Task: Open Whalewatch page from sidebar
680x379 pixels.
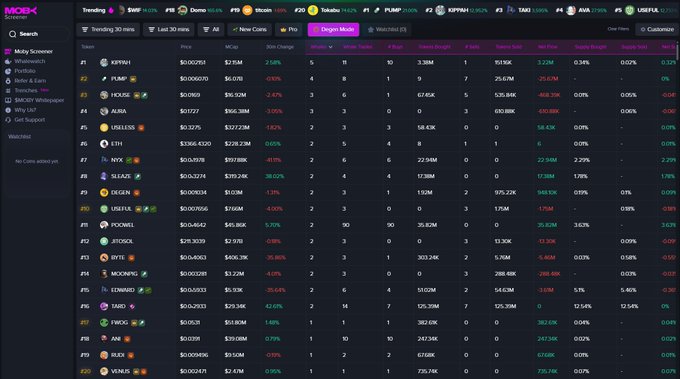Action: [29, 62]
